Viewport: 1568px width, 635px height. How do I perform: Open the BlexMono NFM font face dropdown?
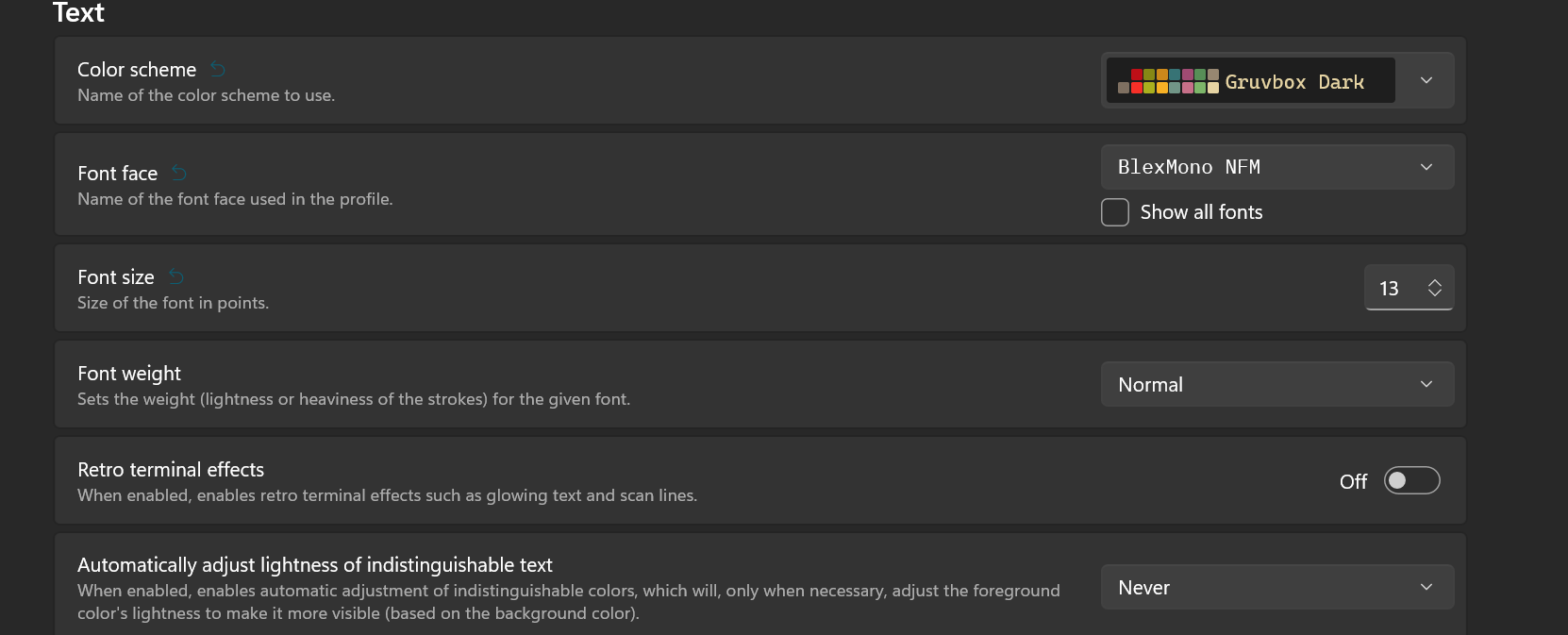pyautogui.click(x=1277, y=166)
